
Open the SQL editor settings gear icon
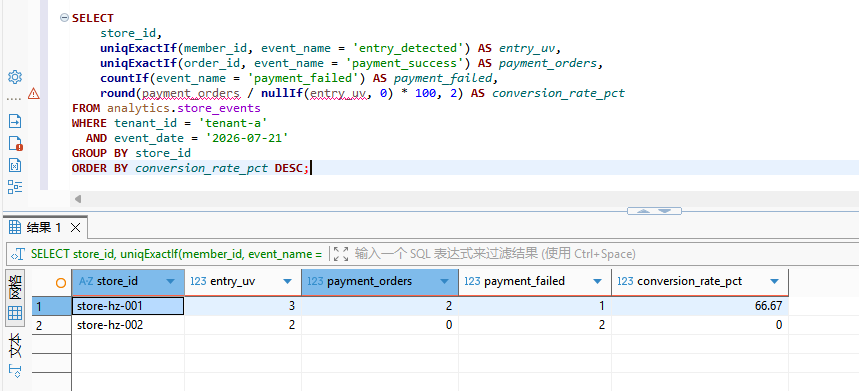[15, 77]
